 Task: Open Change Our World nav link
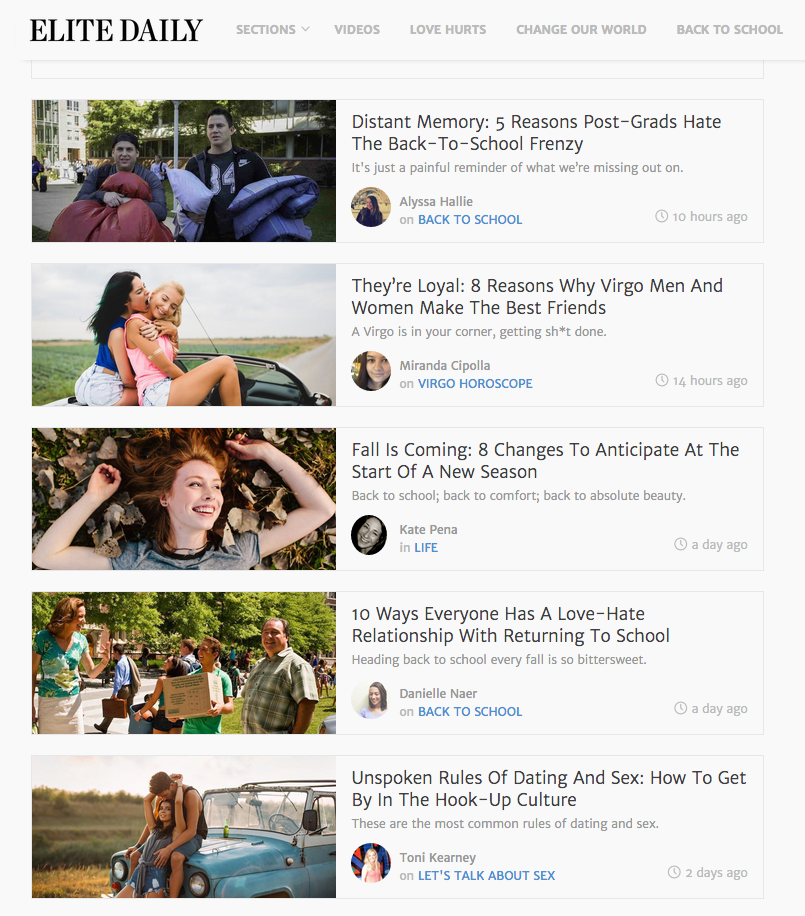click(x=581, y=30)
